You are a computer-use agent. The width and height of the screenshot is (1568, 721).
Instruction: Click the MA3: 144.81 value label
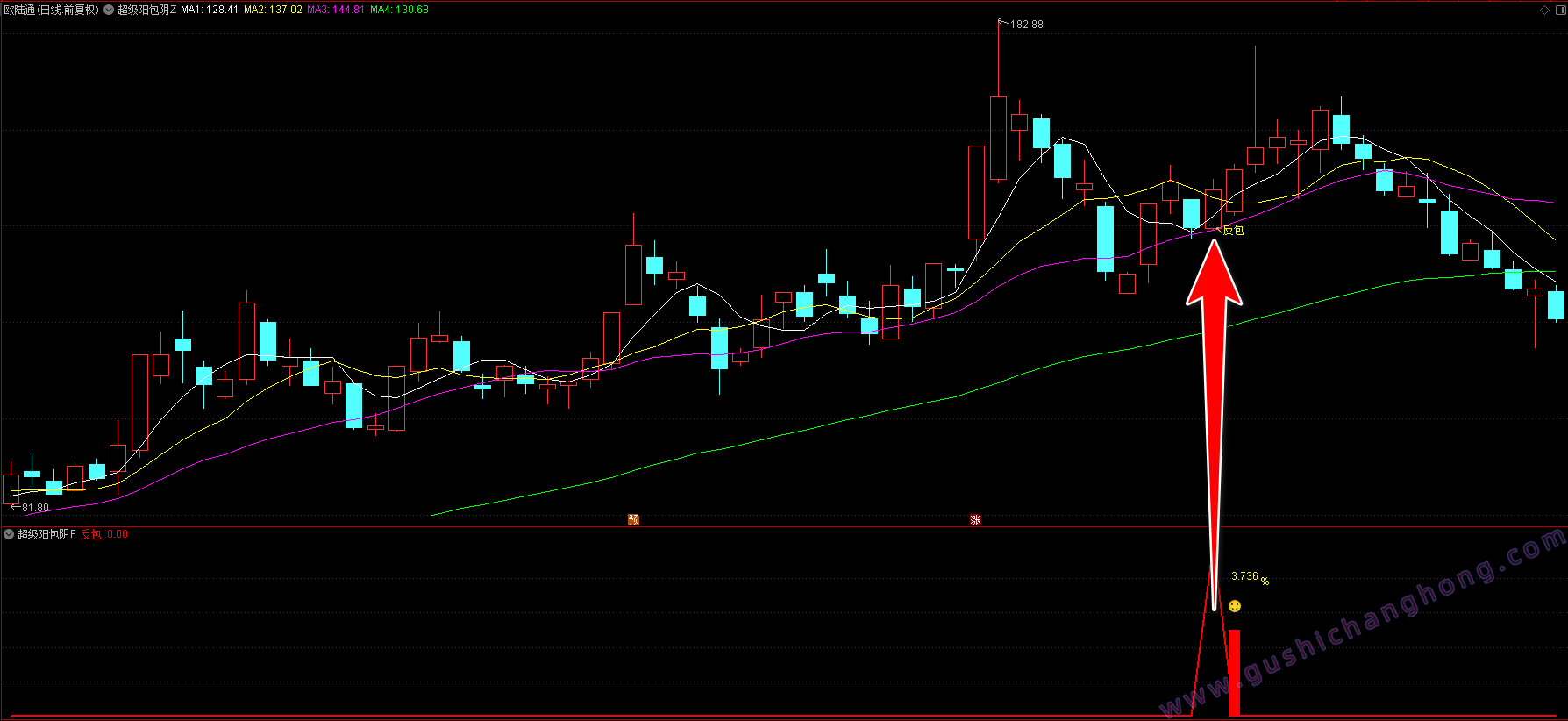click(x=336, y=11)
